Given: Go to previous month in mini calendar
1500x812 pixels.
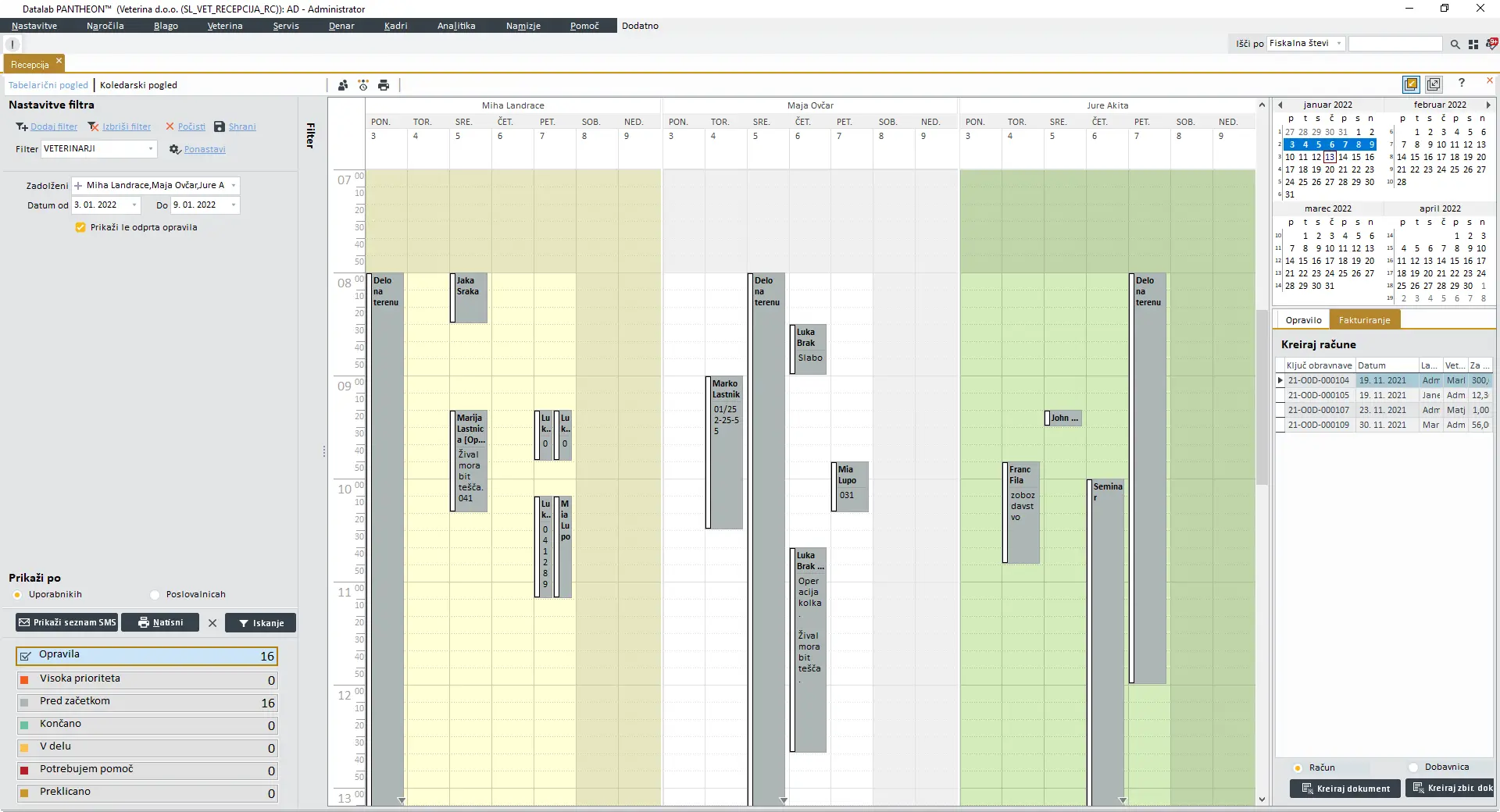Looking at the screenshot, I should click(x=1280, y=105).
